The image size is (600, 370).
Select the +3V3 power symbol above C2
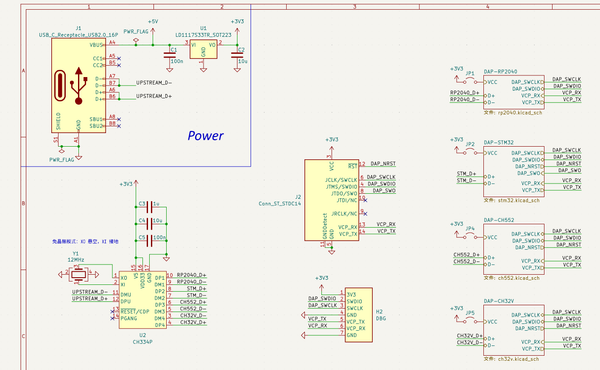tap(237, 31)
